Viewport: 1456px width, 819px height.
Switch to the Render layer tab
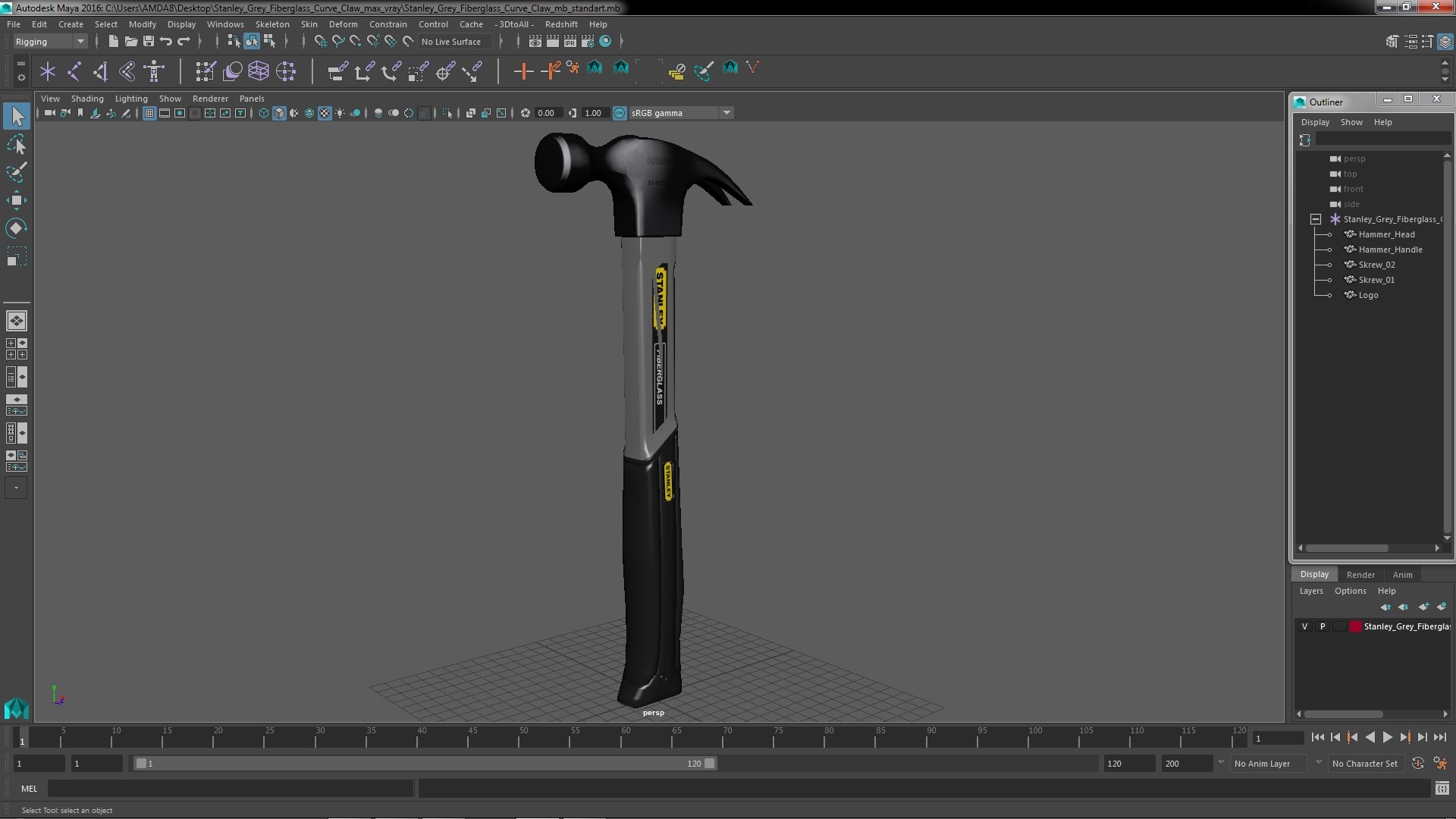click(1360, 575)
